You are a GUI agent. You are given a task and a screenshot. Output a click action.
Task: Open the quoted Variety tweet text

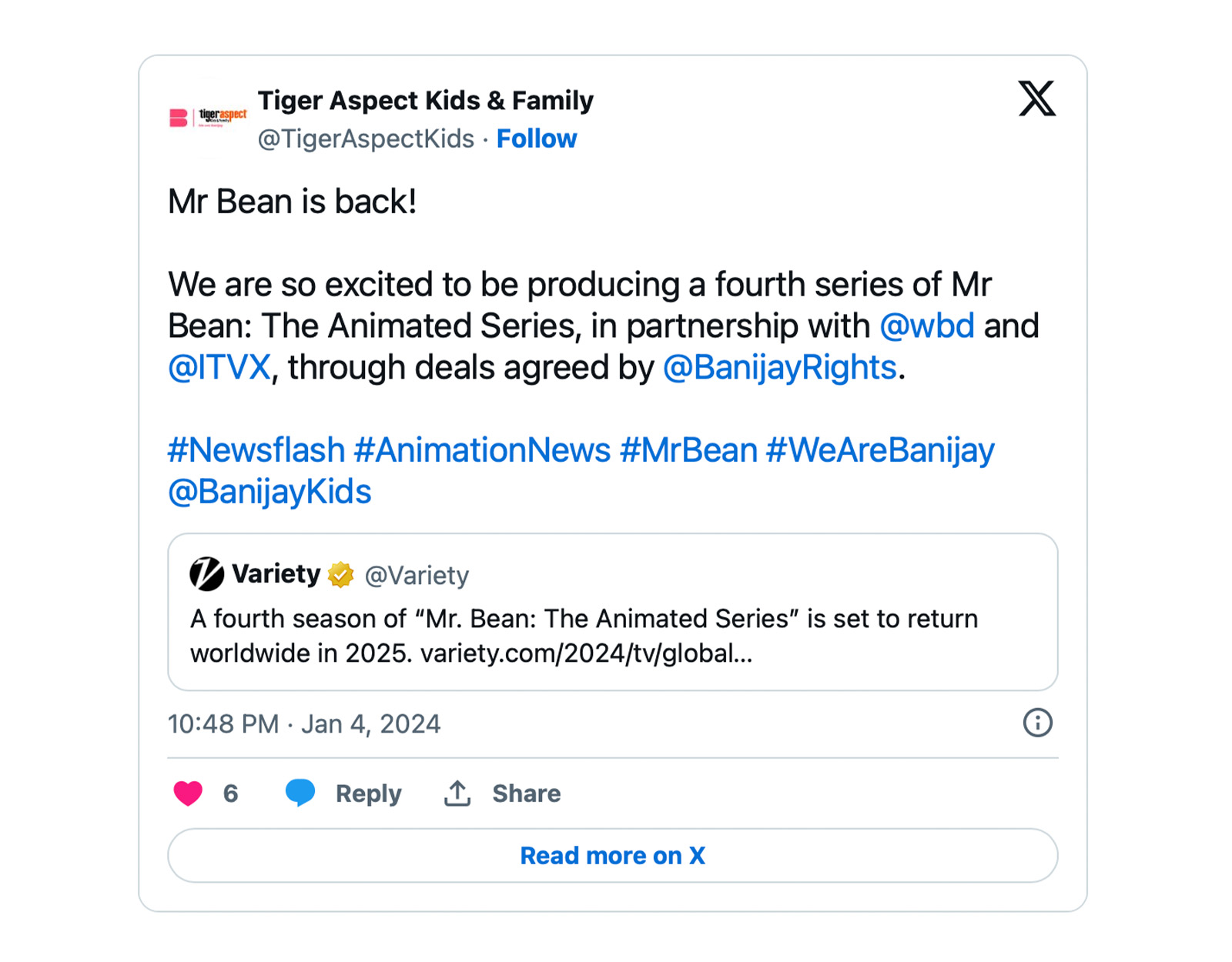pos(584,636)
